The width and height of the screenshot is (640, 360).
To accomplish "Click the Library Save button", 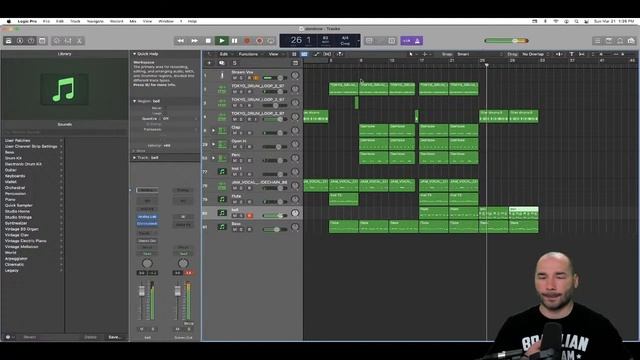I will click(x=114, y=337).
